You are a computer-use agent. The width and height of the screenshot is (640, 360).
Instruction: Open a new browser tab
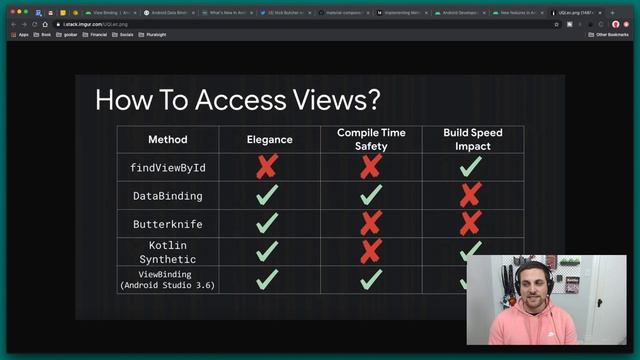click(612, 13)
